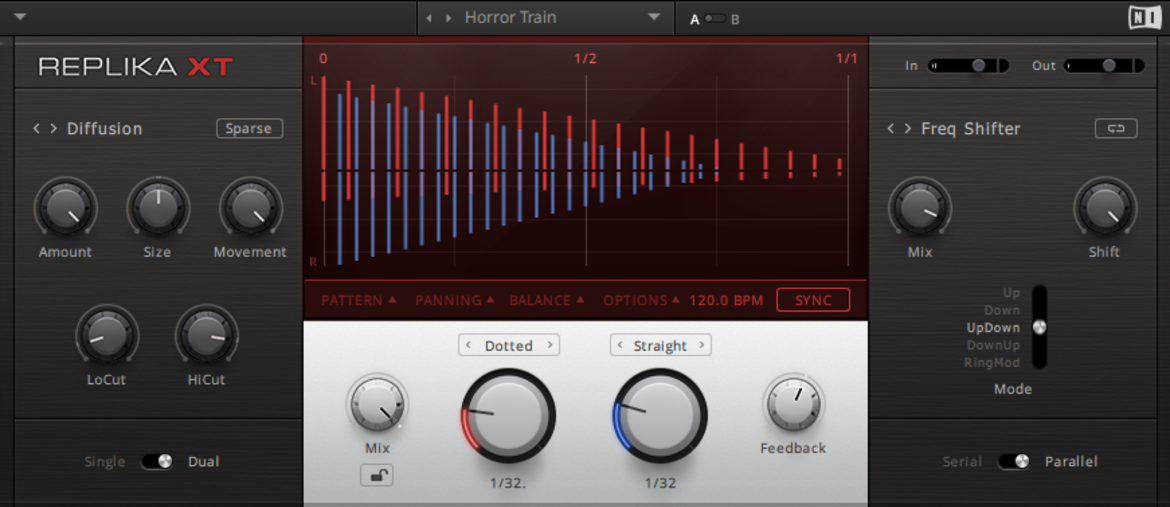The width and height of the screenshot is (1170, 507).
Task: Click the delay Mix knob
Action: 378,404
